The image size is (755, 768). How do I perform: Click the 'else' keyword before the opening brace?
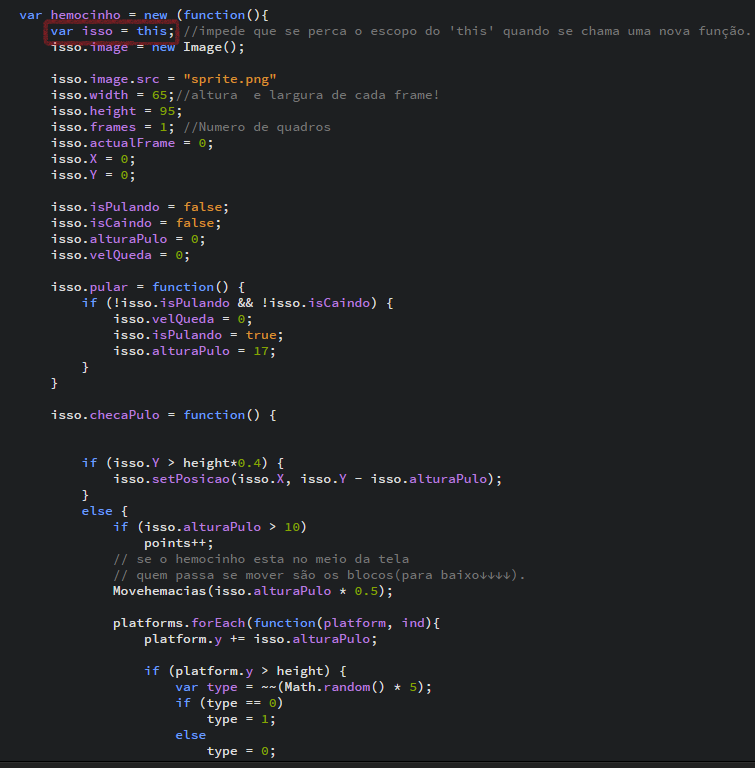pyautogui.click(x=97, y=511)
